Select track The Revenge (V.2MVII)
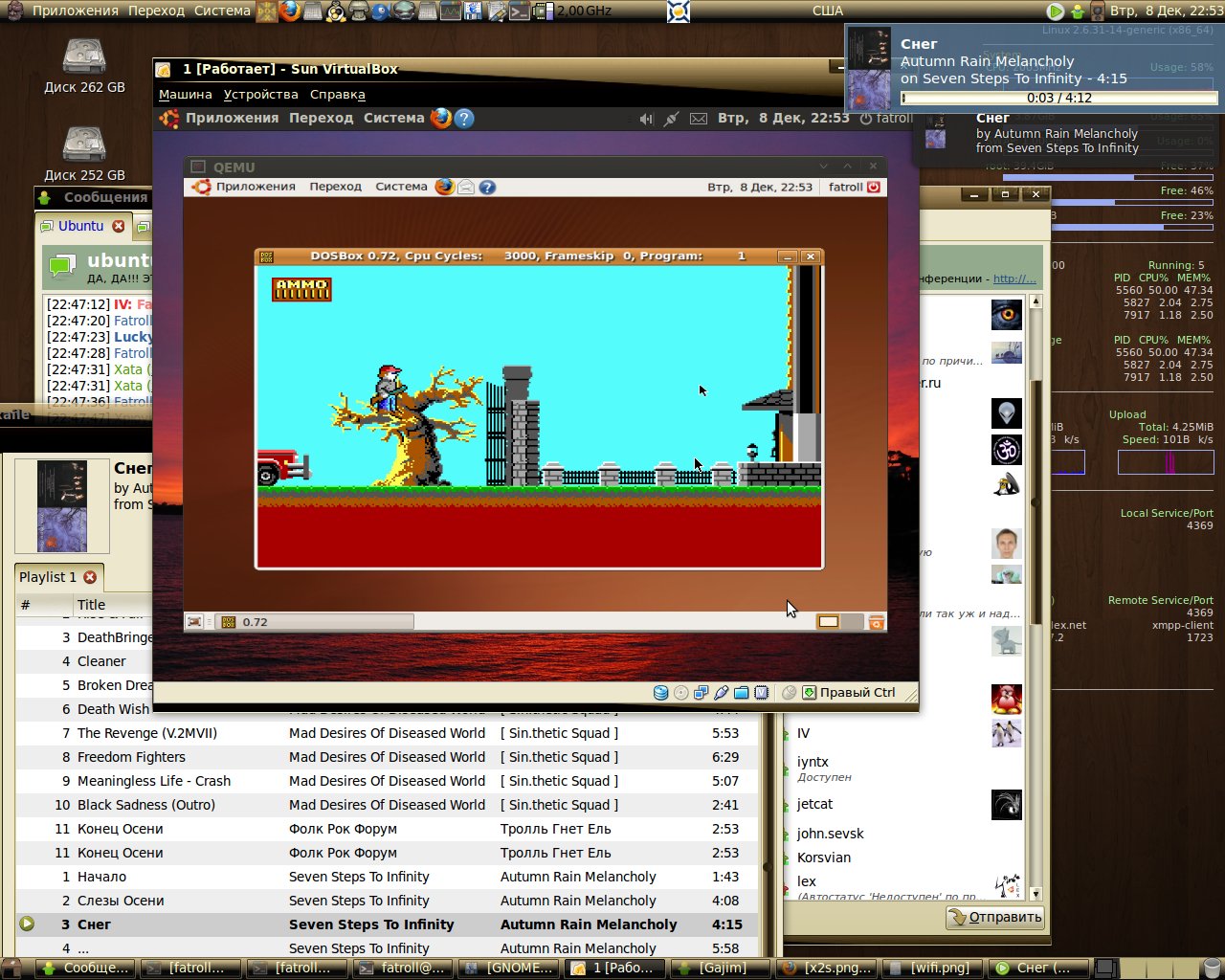 pos(387,733)
